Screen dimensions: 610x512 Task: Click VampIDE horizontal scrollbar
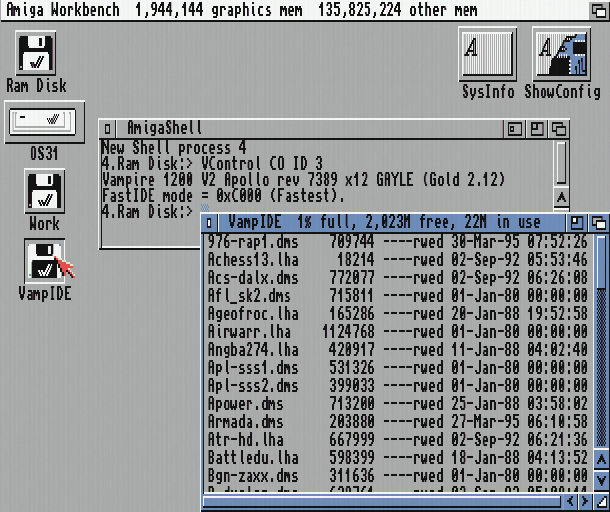(382, 501)
